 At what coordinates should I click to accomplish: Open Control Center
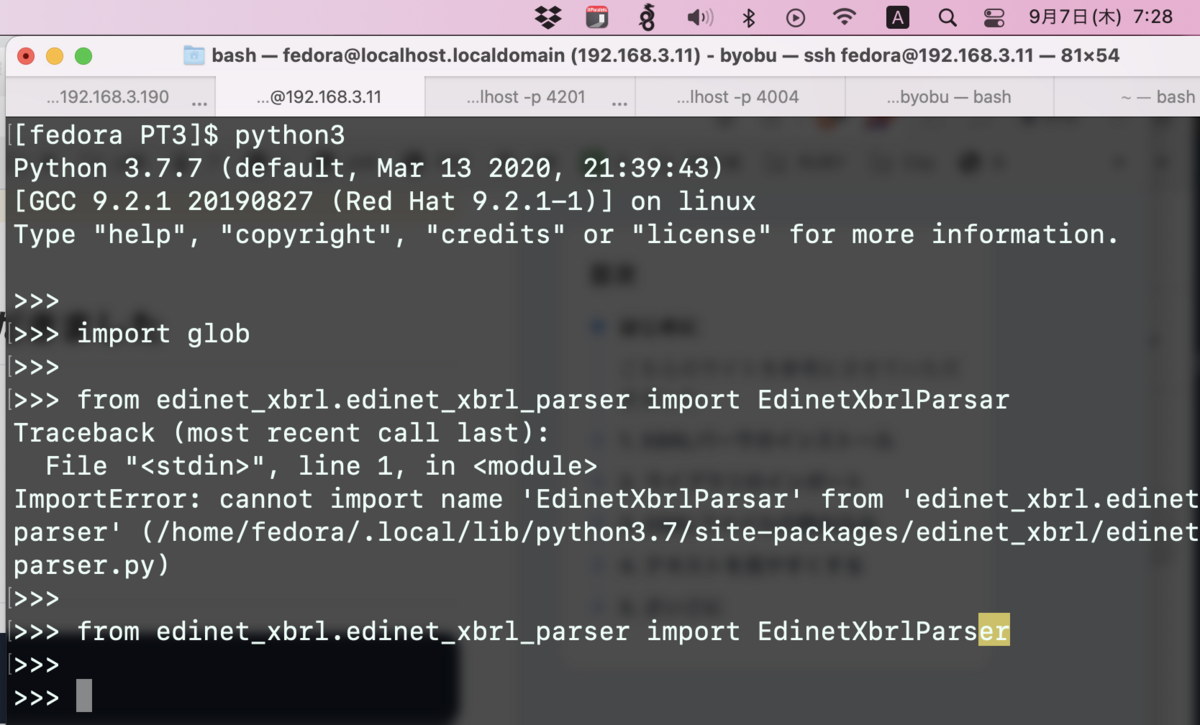pos(993,16)
